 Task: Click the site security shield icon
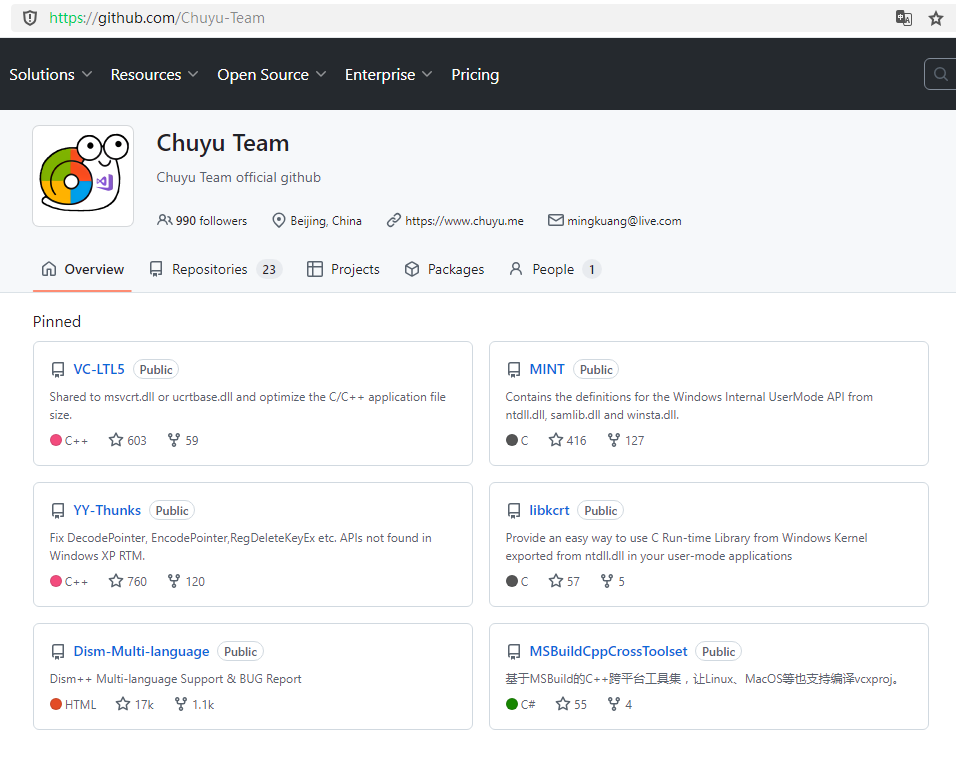(29, 18)
